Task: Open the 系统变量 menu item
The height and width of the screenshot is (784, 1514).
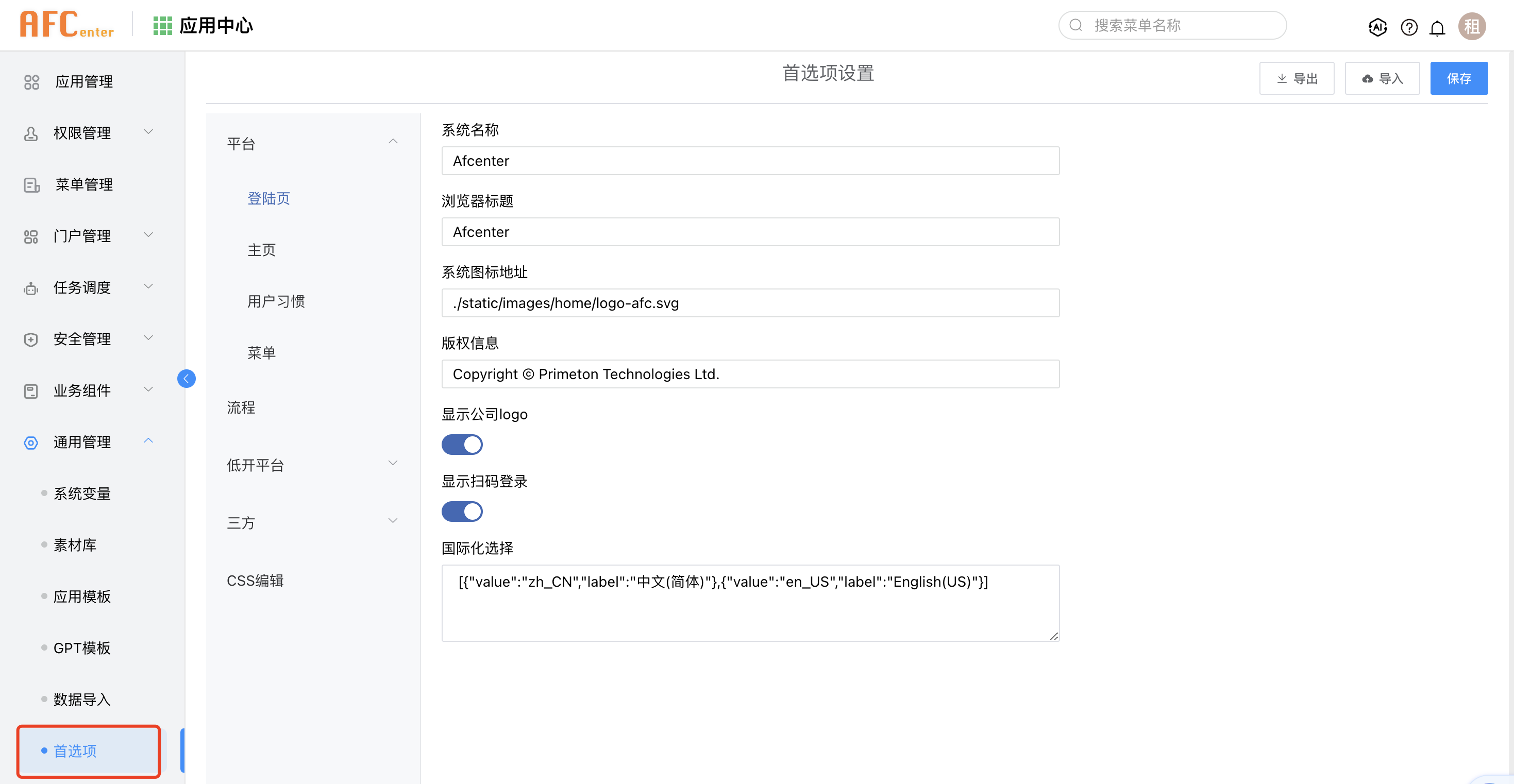Action: click(x=82, y=493)
